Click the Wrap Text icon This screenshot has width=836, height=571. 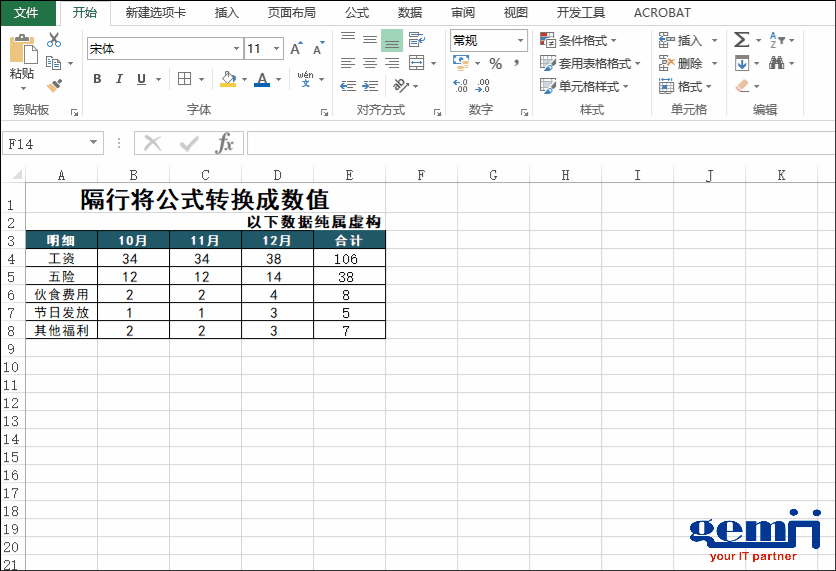coord(416,39)
